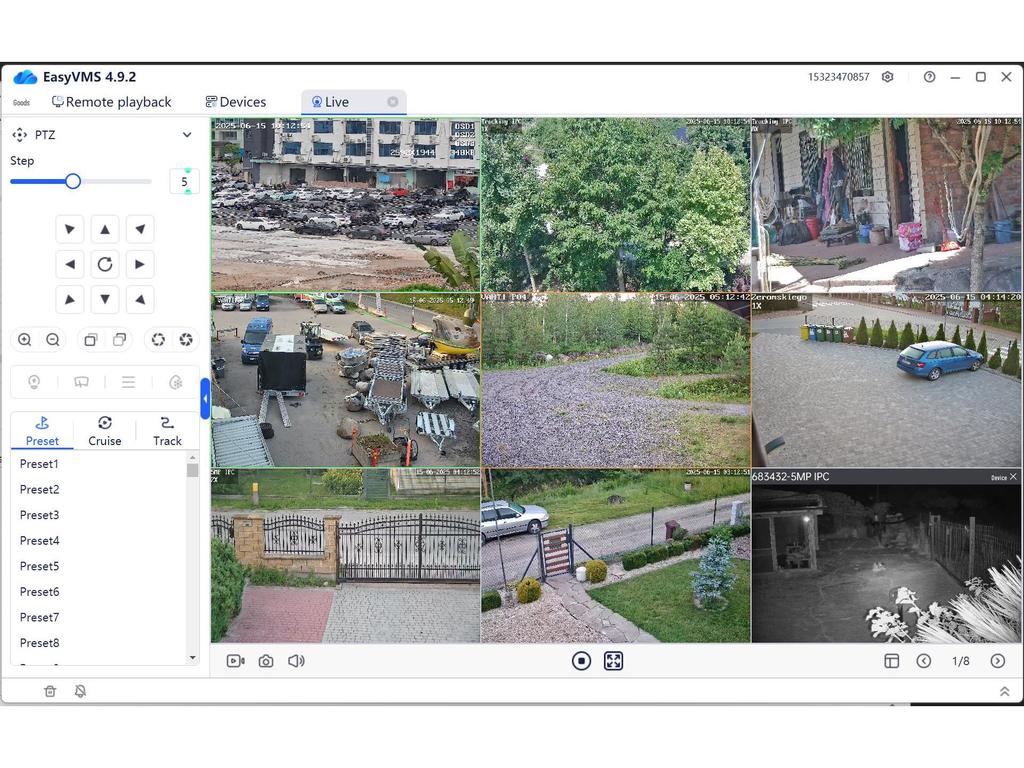Expand the bottom panel with the double chevron
Viewport: 1024px width, 768px height.
(x=1004, y=691)
